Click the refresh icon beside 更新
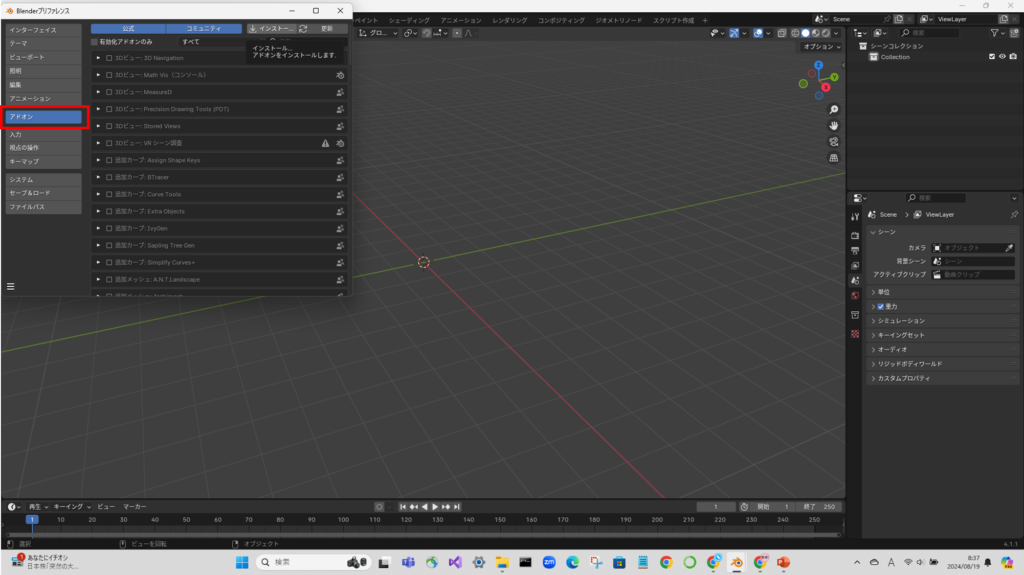This screenshot has width=1024, height=575. click(303, 29)
